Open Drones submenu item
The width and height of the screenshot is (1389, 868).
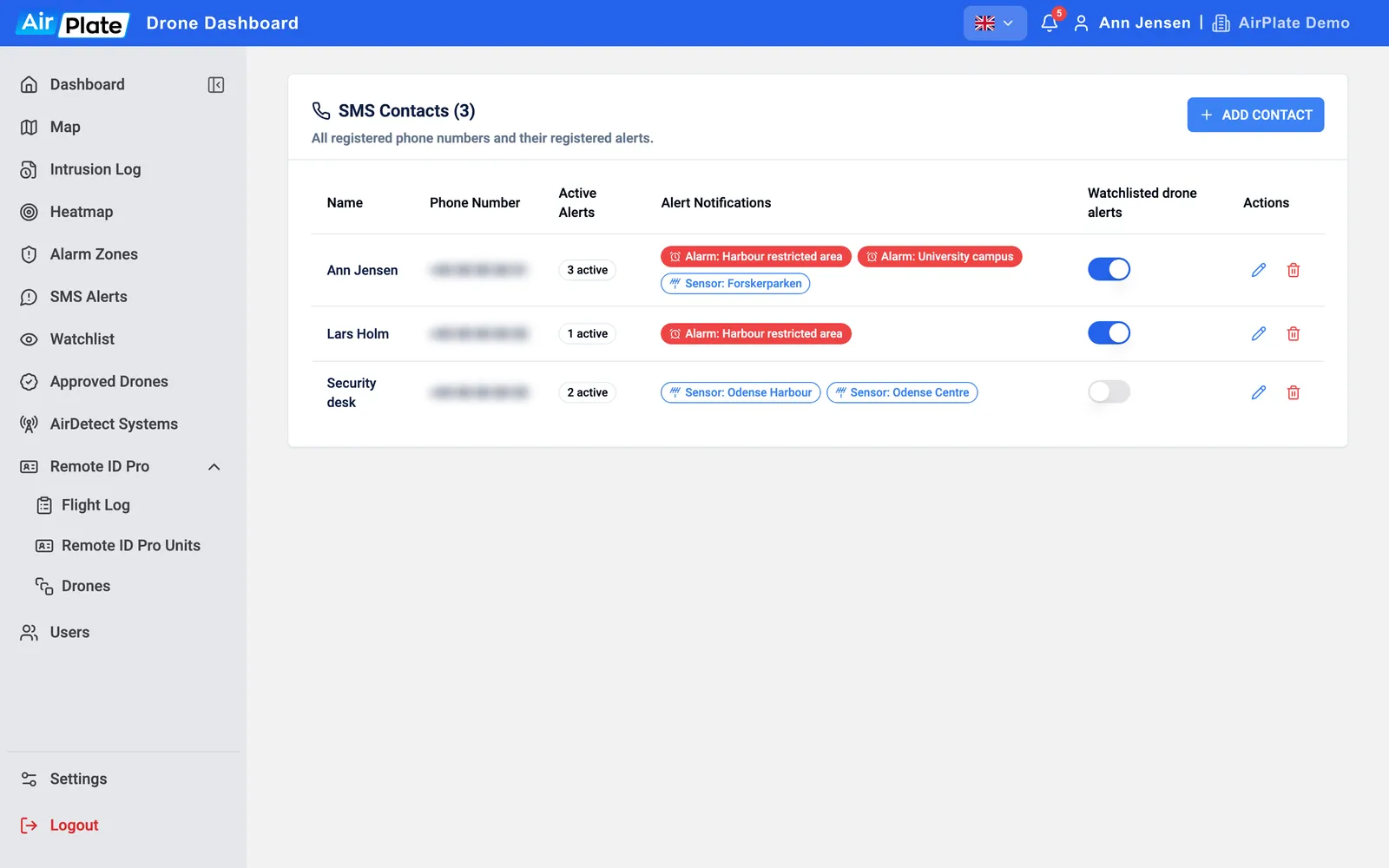tap(85, 586)
